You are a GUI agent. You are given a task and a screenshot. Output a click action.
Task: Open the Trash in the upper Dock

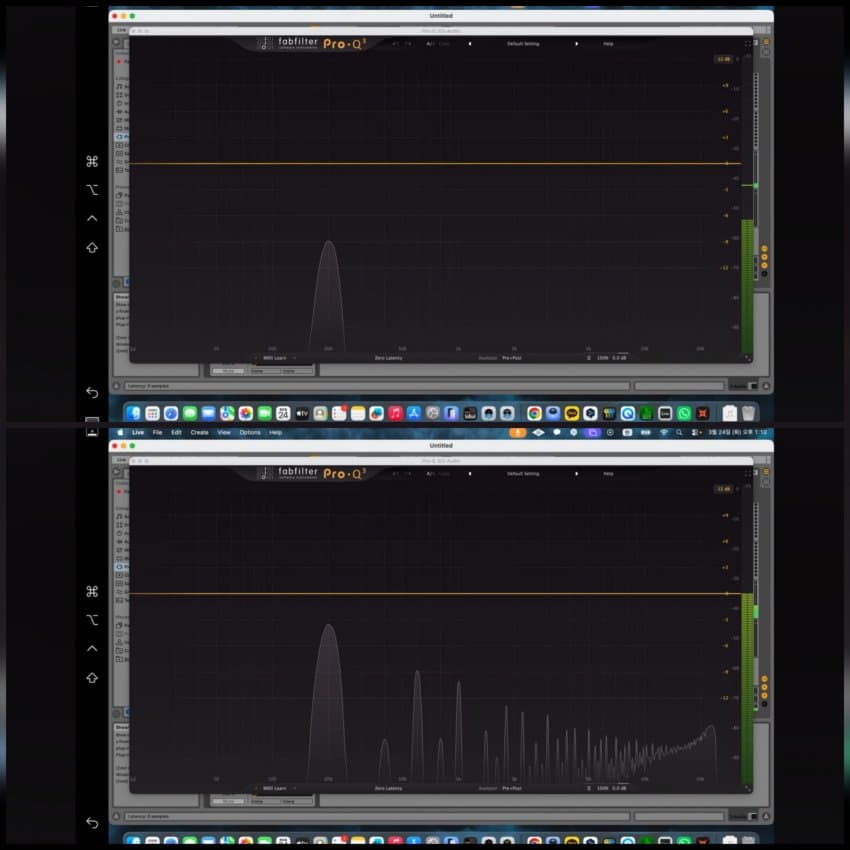(748, 414)
